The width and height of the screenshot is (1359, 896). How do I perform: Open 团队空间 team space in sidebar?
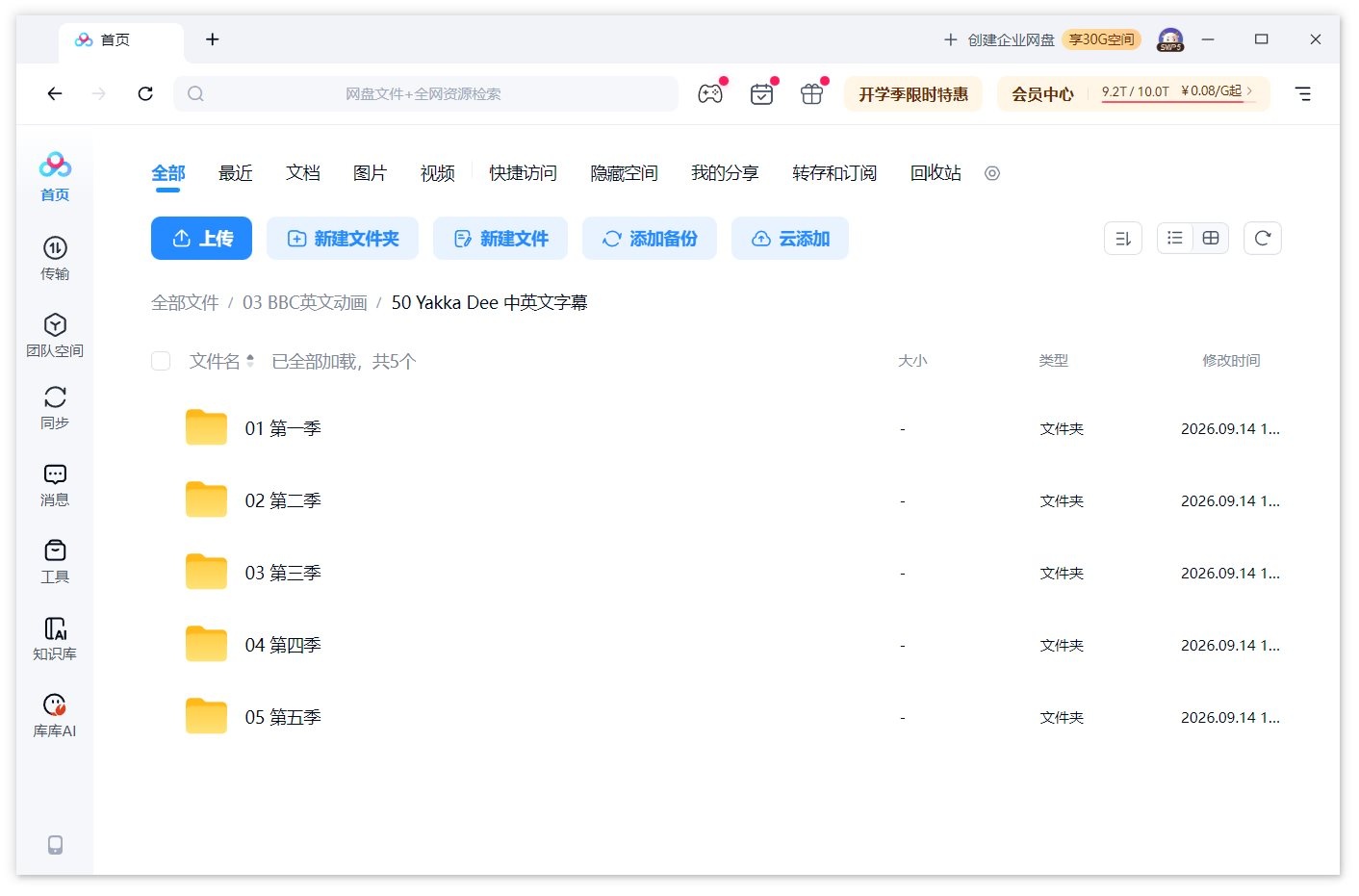[x=55, y=335]
